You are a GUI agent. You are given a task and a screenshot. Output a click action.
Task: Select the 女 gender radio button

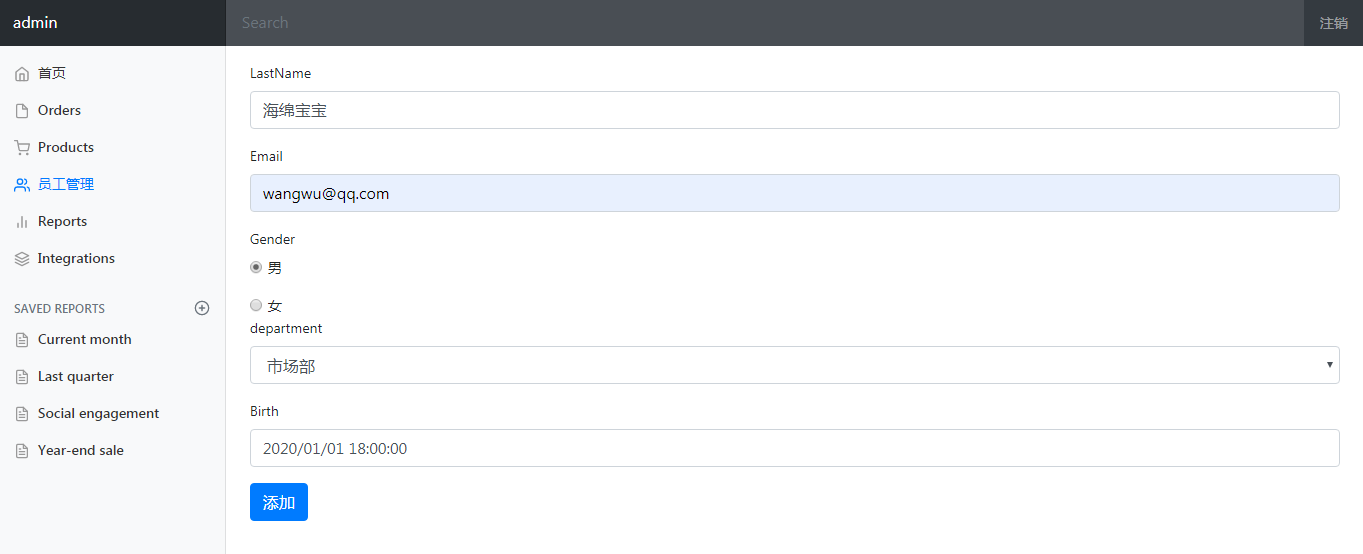(x=256, y=305)
